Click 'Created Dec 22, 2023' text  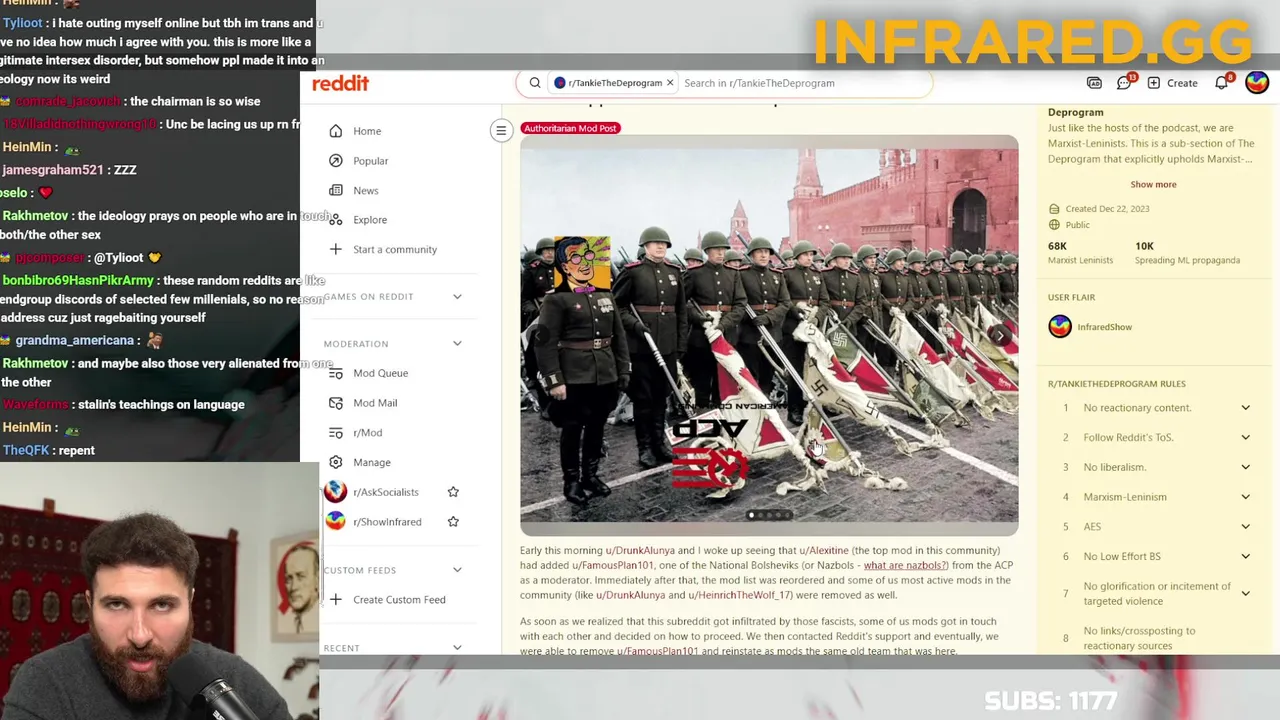(x=1107, y=209)
